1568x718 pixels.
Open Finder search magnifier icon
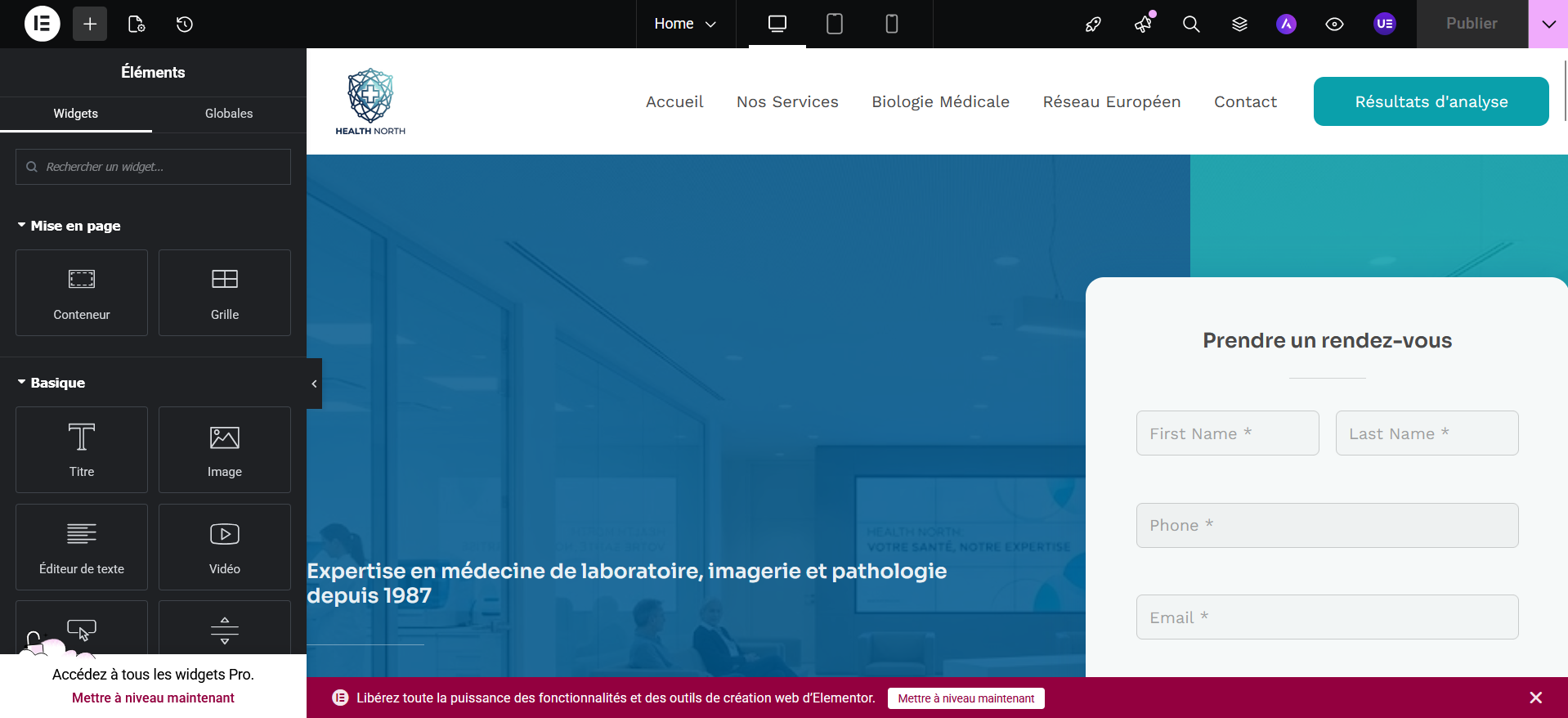(x=1191, y=24)
